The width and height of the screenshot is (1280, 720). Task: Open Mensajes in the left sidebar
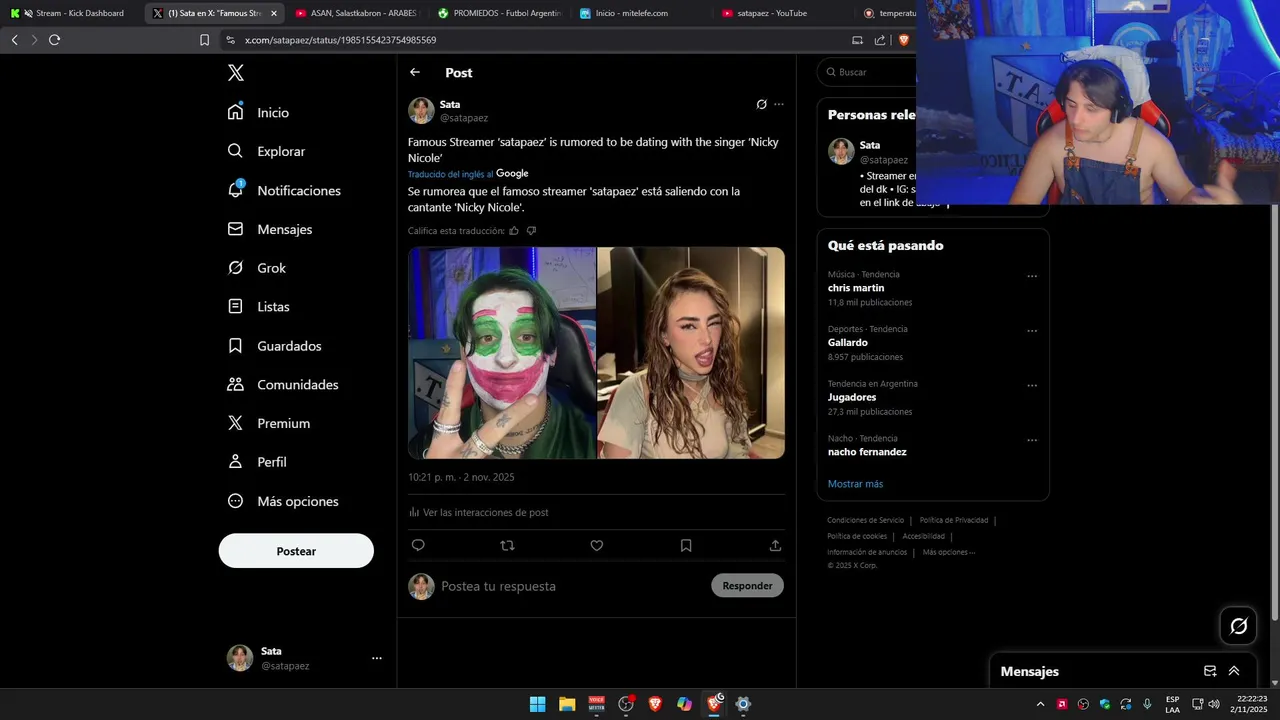(270, 229)
